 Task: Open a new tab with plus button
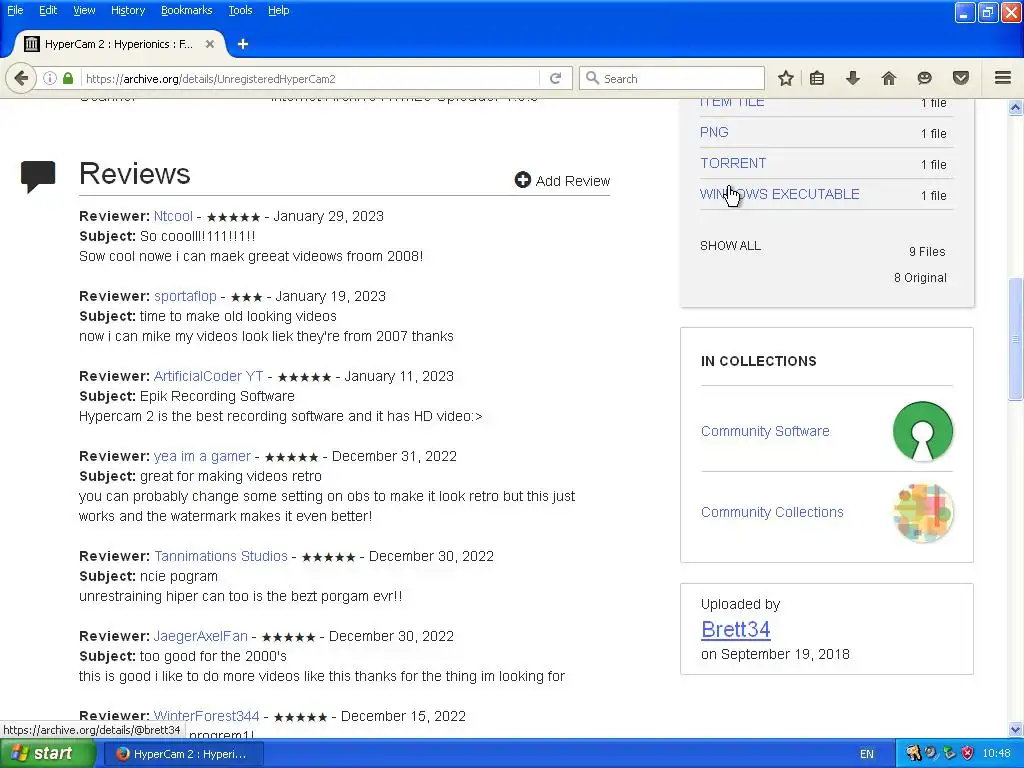coord(243,44)
